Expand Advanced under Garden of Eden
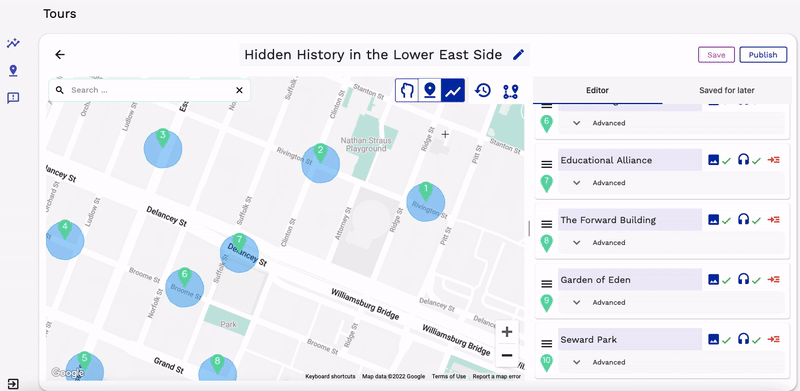Viewport: 800px width, 391px height. click(x=671, y=302)
